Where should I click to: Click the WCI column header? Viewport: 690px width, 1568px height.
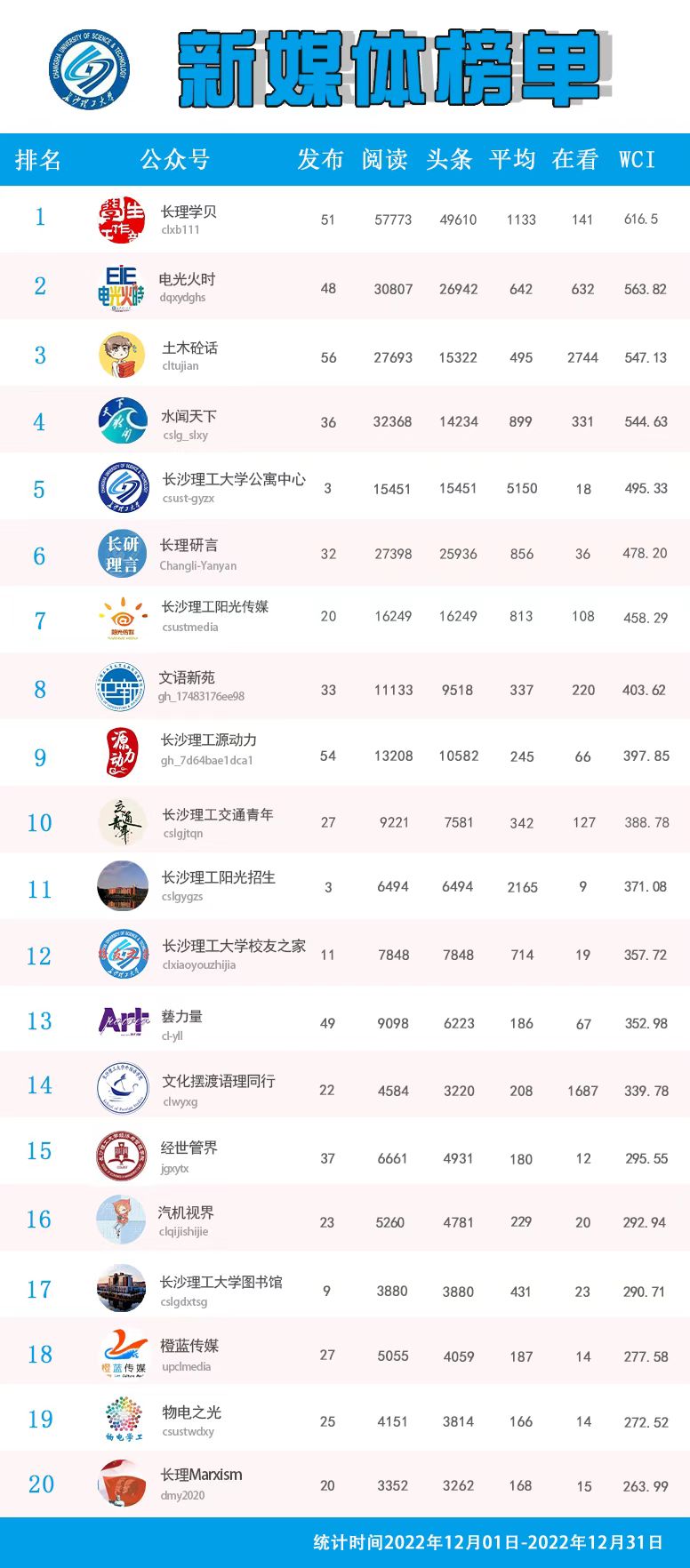[637, 159]
